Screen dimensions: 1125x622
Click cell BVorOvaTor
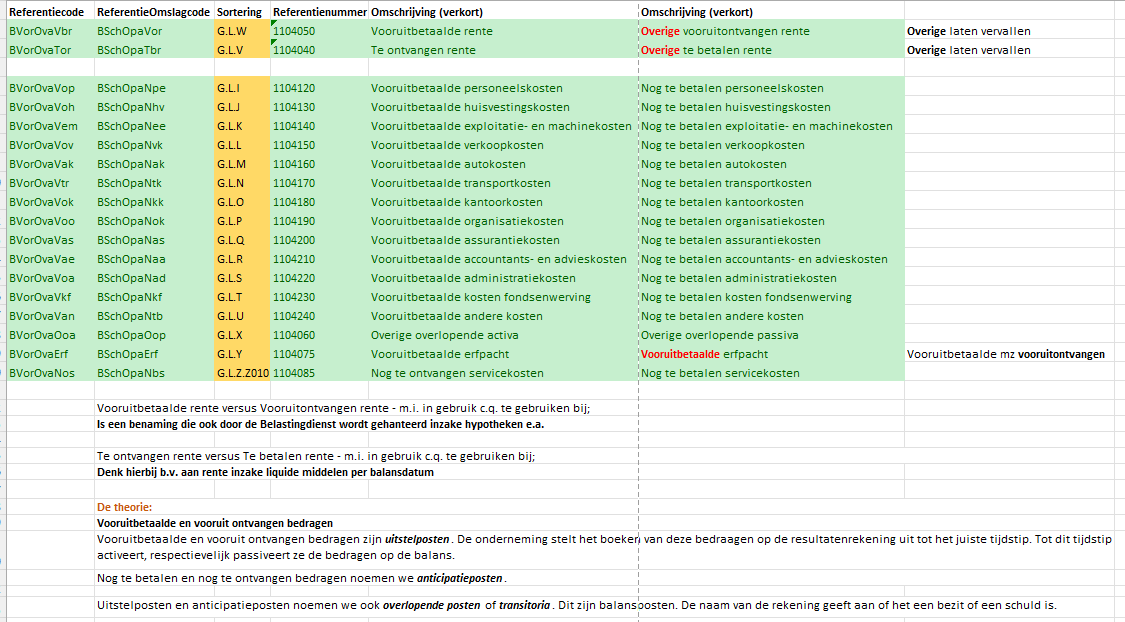click(x=50, y=50)
